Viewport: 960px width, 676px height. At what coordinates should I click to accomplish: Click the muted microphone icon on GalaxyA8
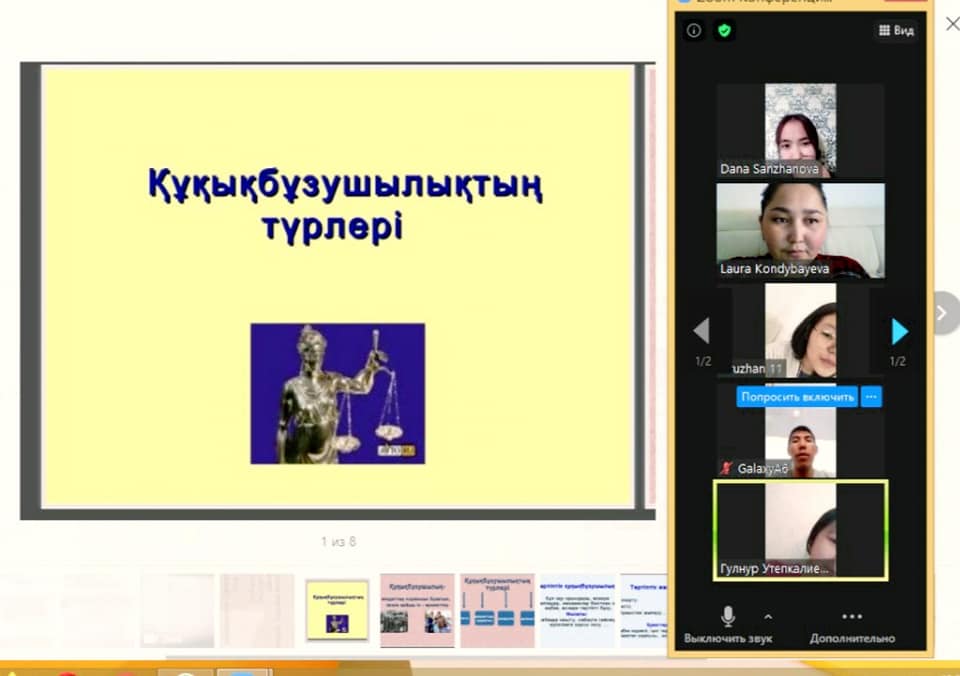tap(727, 468)
